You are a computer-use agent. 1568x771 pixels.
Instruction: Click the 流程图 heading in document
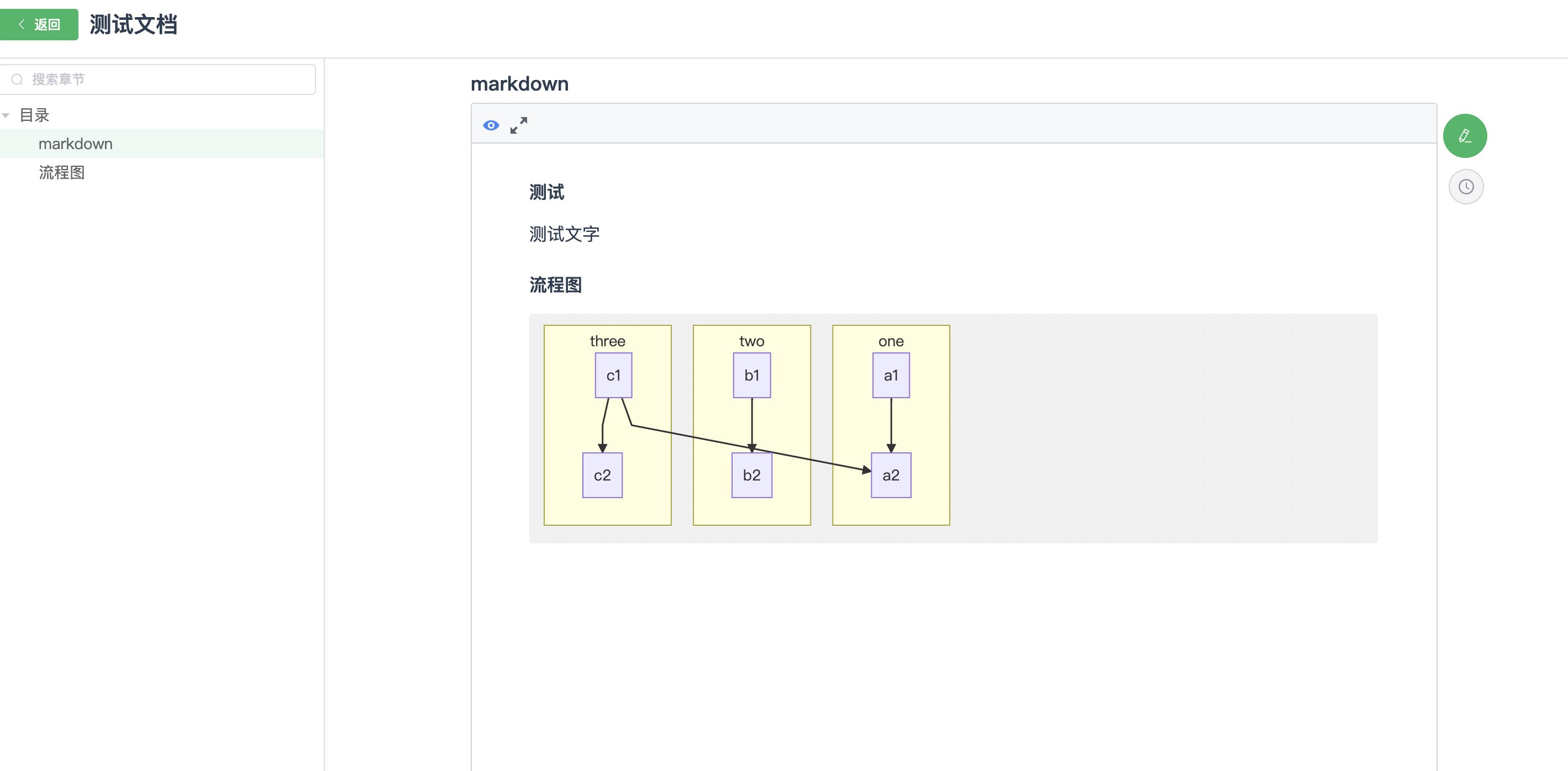tap(555, 285)
